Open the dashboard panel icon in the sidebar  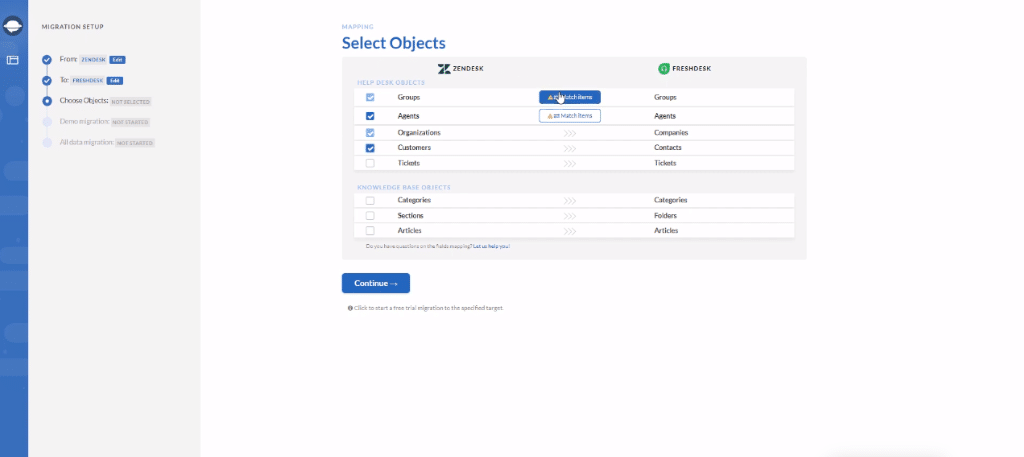click(12, 60)
